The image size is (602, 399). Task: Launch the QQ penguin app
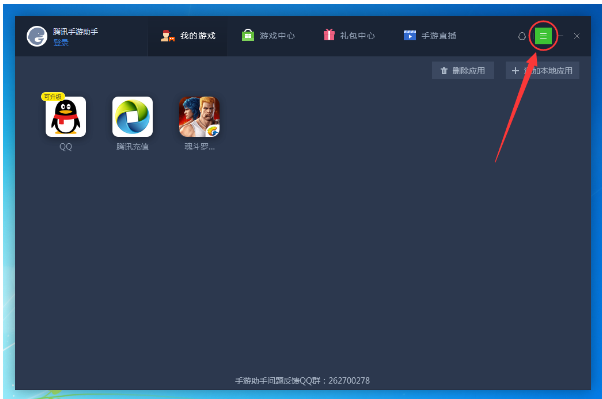point(66,117)
